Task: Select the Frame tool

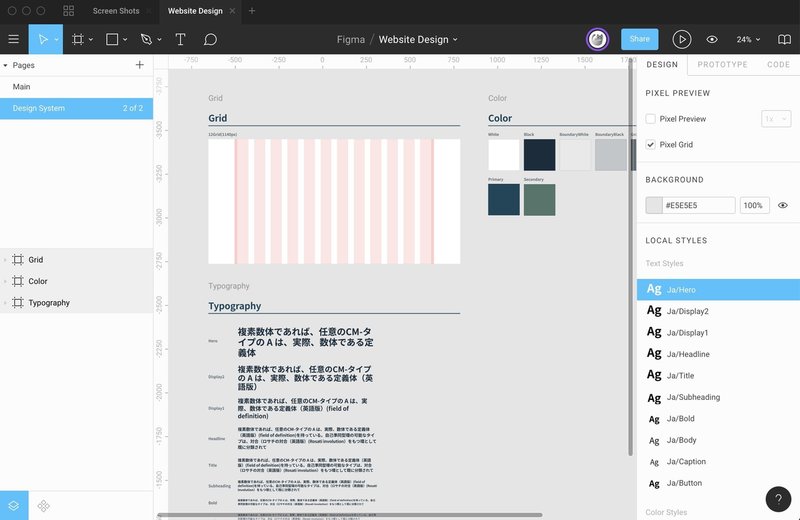Action: (78, 39)
